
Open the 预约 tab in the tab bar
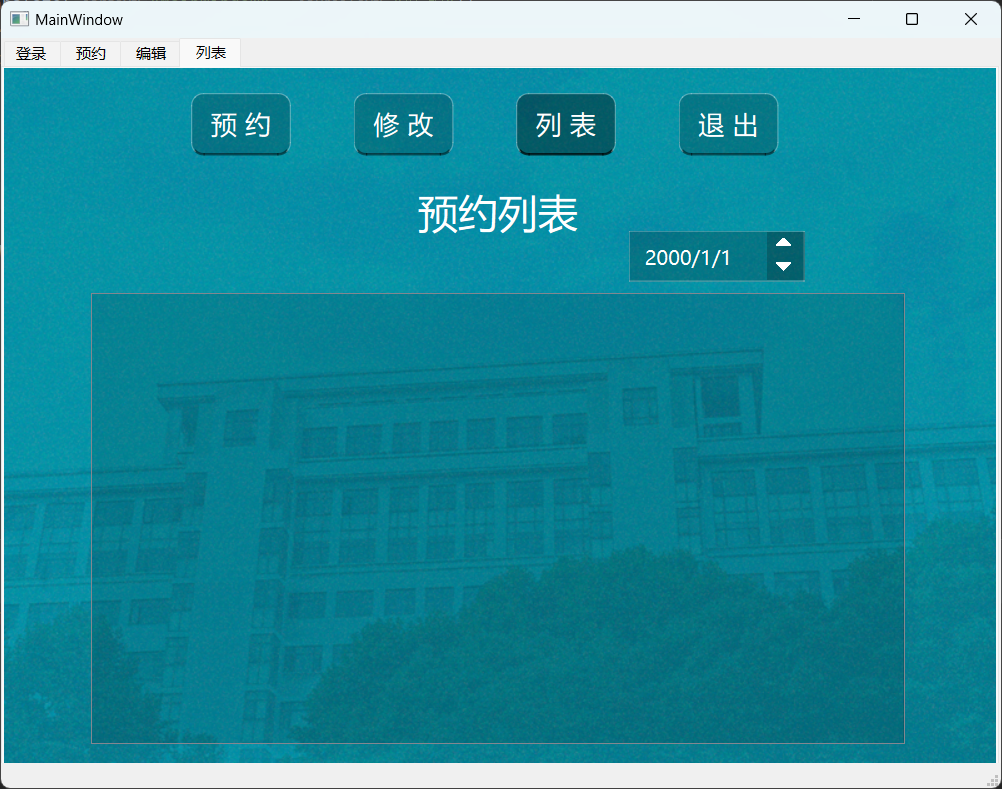pyautogui.click(x=91, y=54)
